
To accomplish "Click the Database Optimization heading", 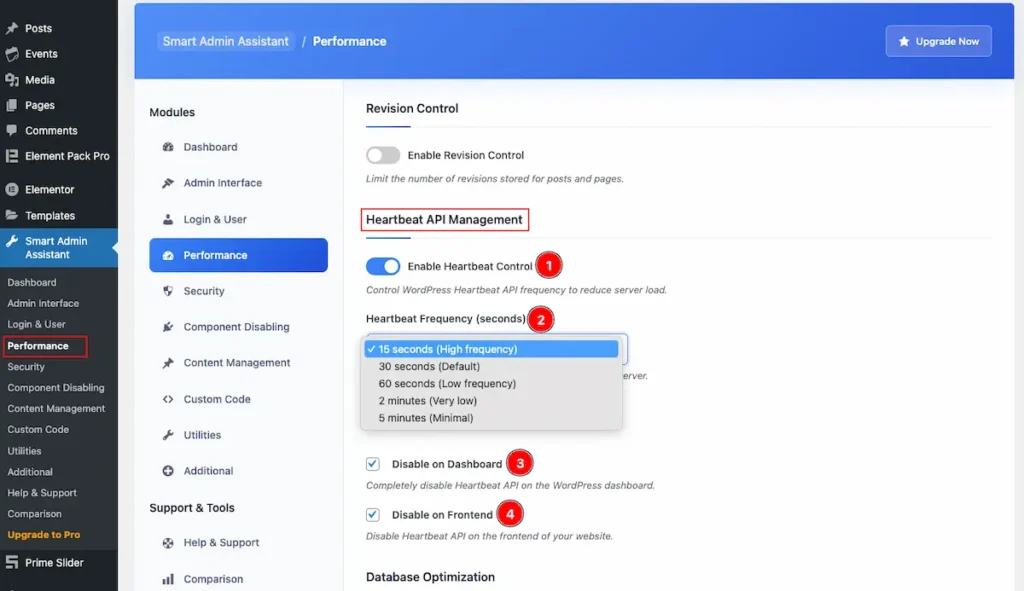I will tap(430, 577).
